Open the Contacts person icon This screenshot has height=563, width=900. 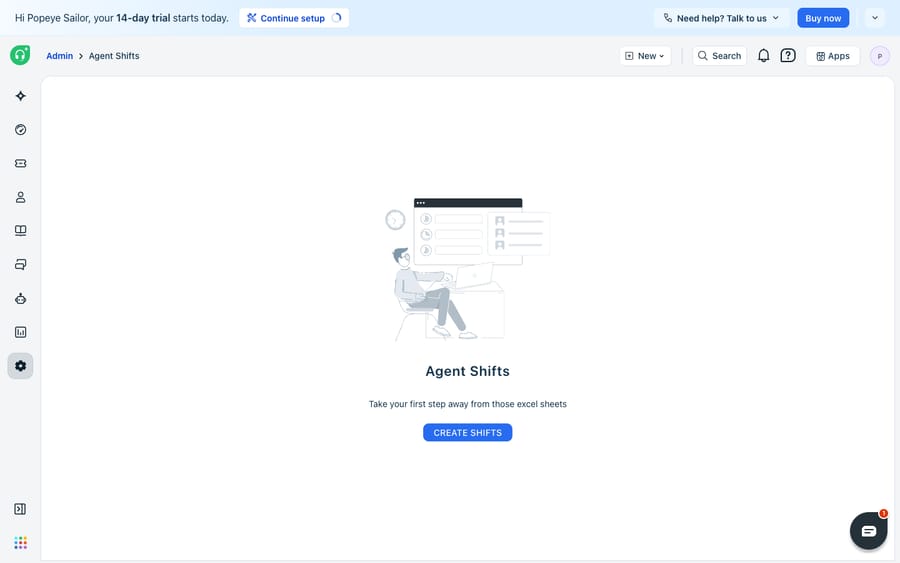tap(21, 197)
